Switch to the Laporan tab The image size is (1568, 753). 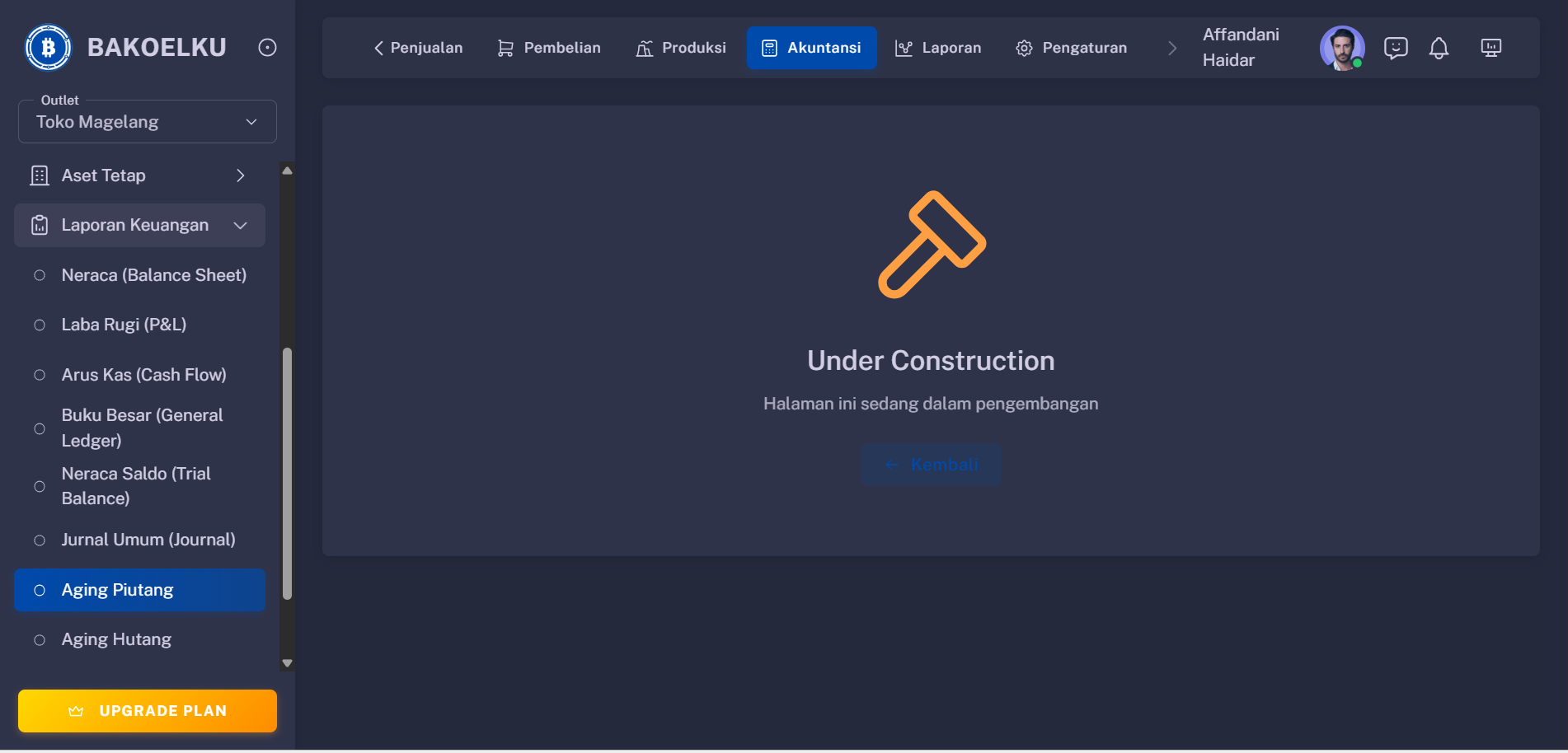(x=938, y=48)
